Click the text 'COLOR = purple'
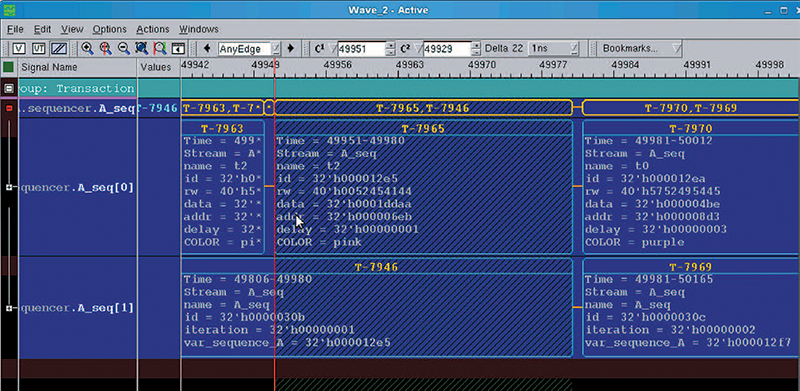The width and height of the screenshot is (800, 391). [x=634, y=242]
